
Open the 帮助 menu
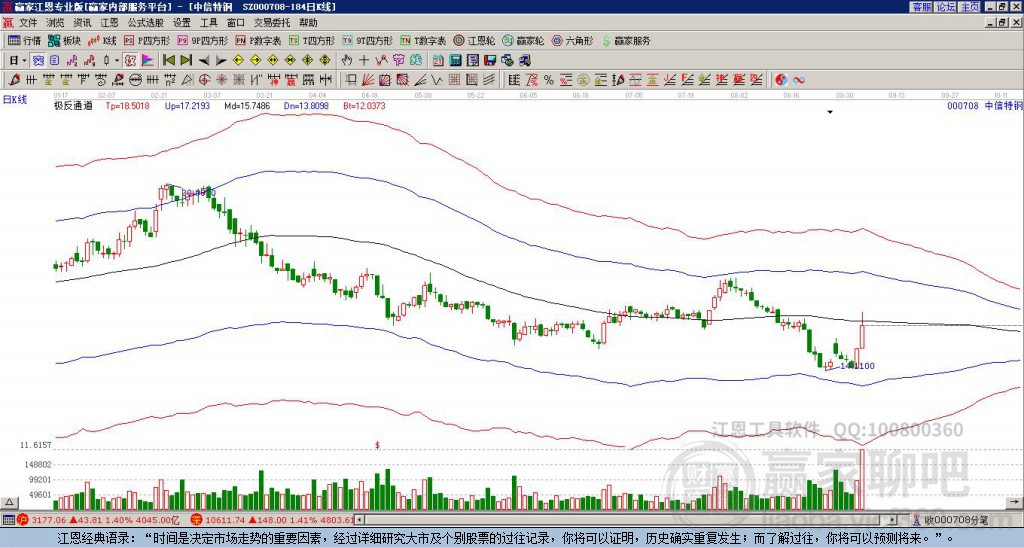pos(308,23)
